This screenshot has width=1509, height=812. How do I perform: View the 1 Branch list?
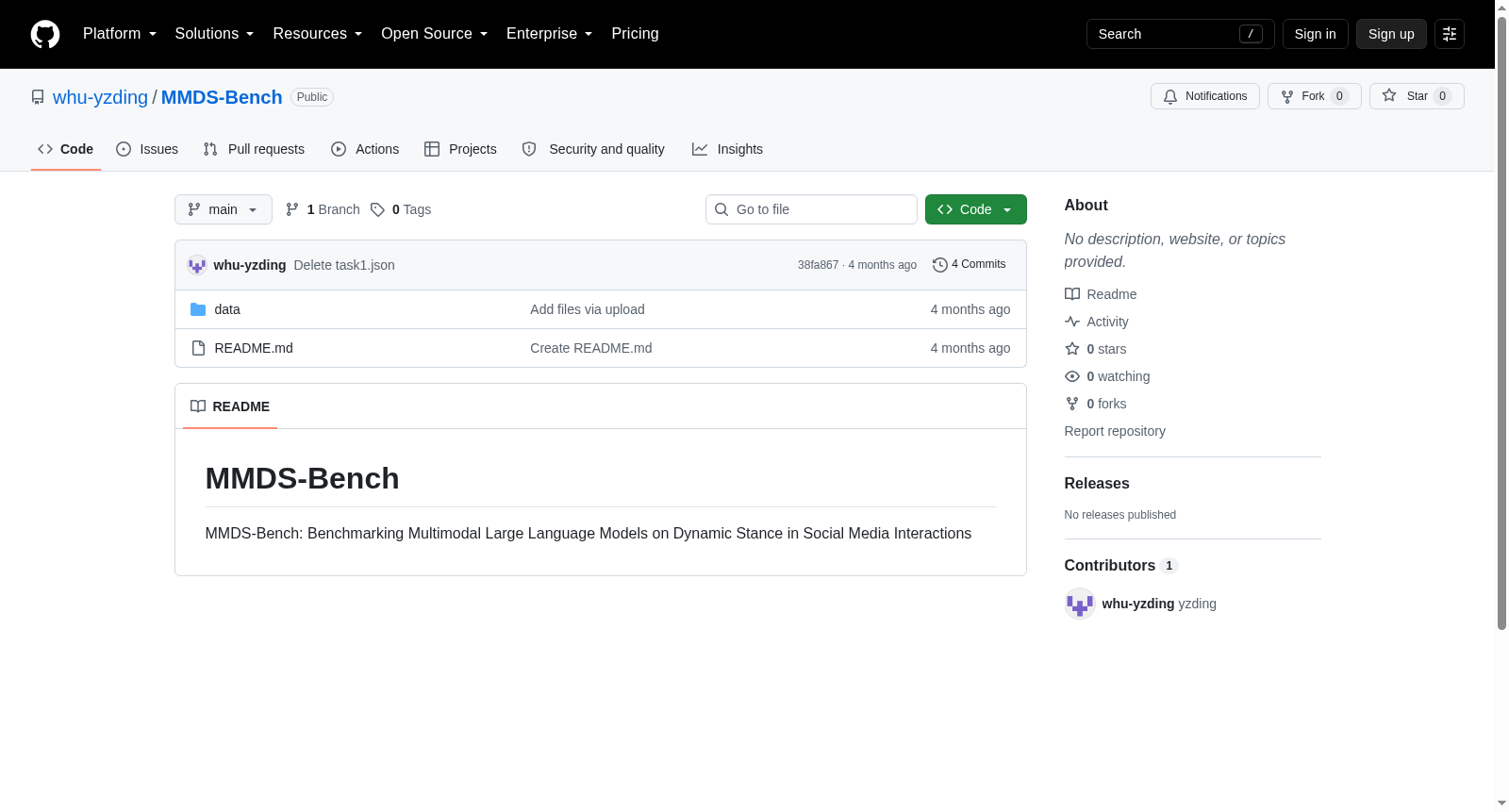click(323, 209)
